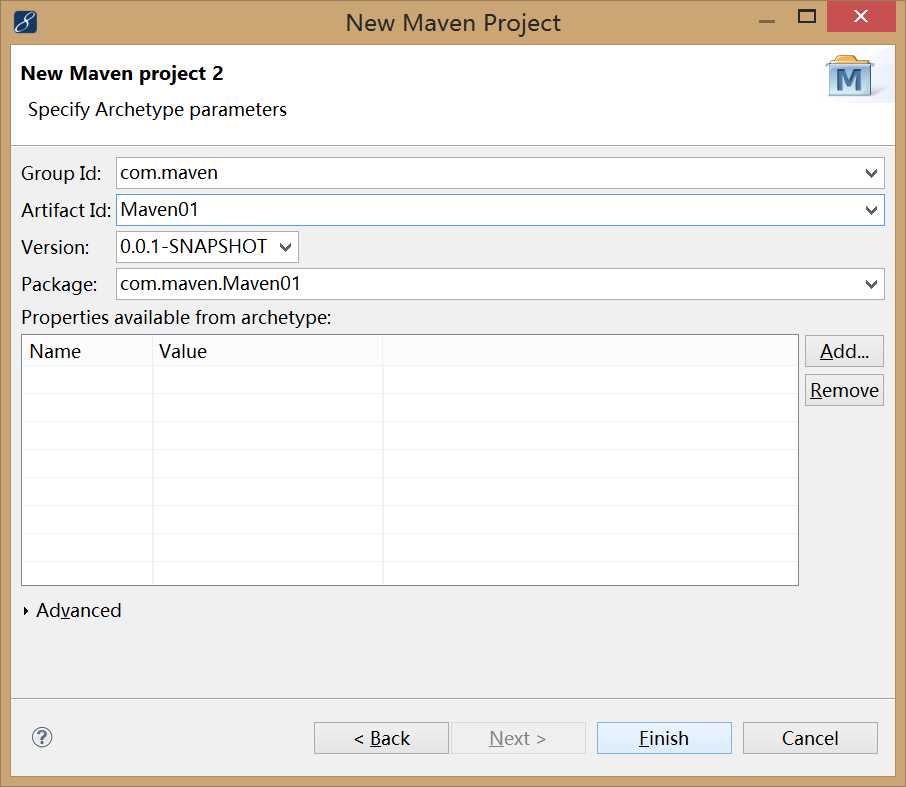Click the Spring Tool Suite window icon

pos(25,23)
